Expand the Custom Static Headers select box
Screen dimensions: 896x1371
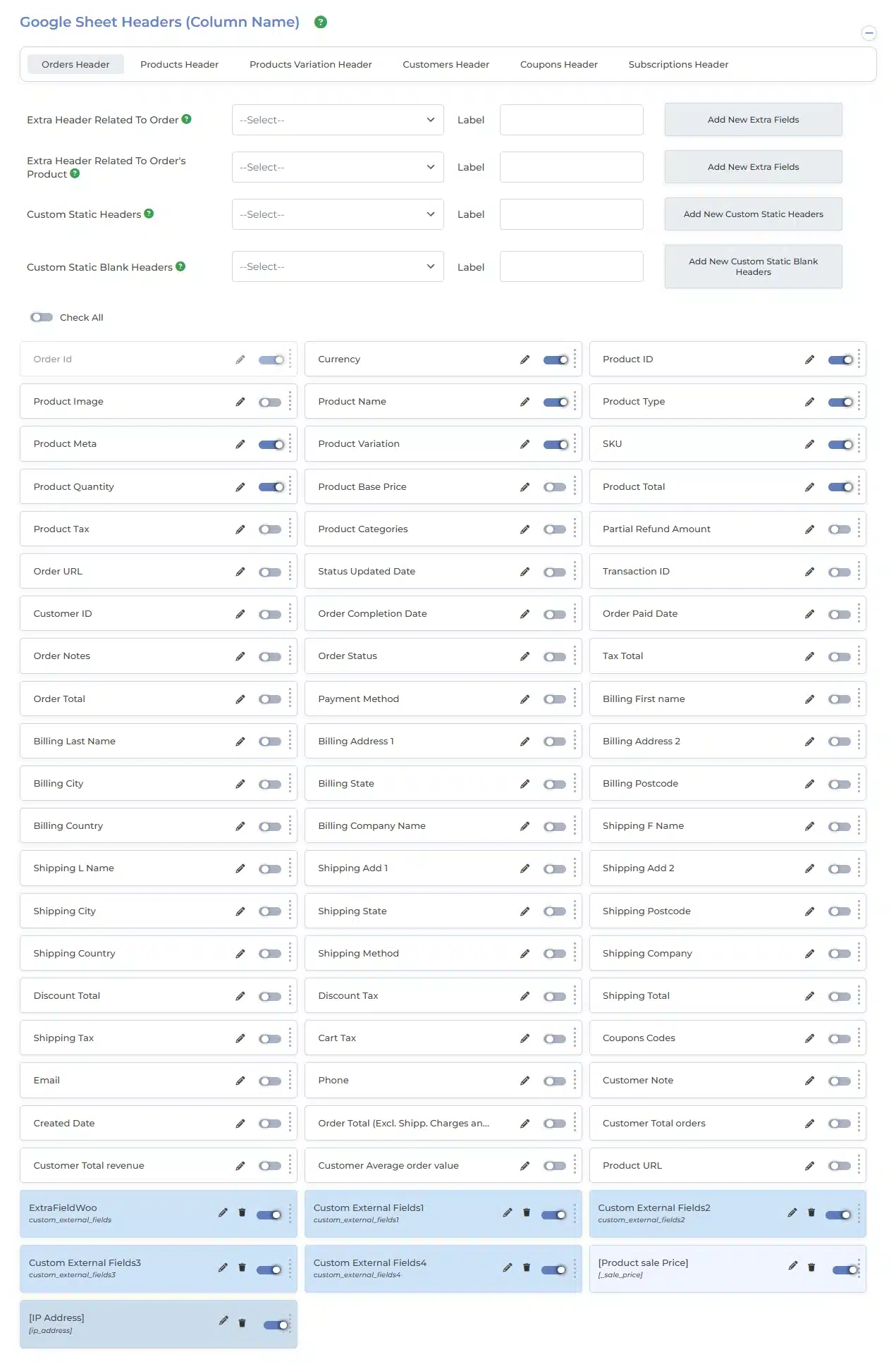pyautogui.click(x=337, y=214)
